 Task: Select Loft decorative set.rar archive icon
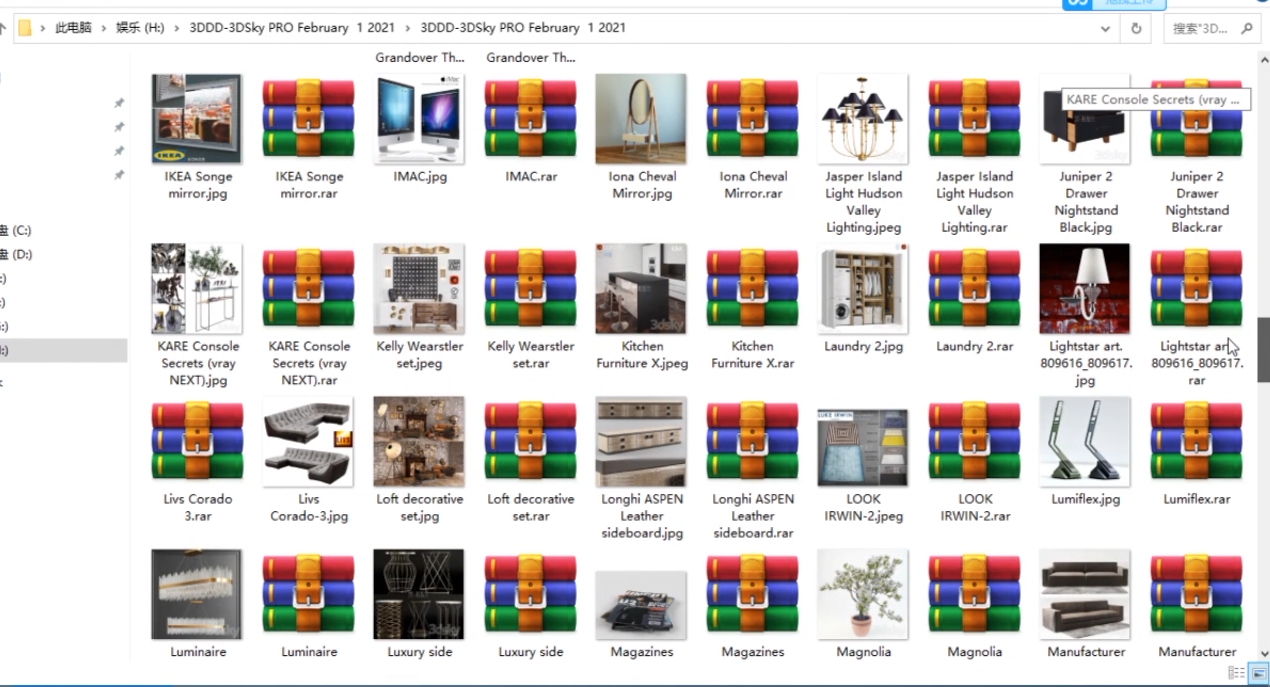pyautogui.click(x=530, y=441)
